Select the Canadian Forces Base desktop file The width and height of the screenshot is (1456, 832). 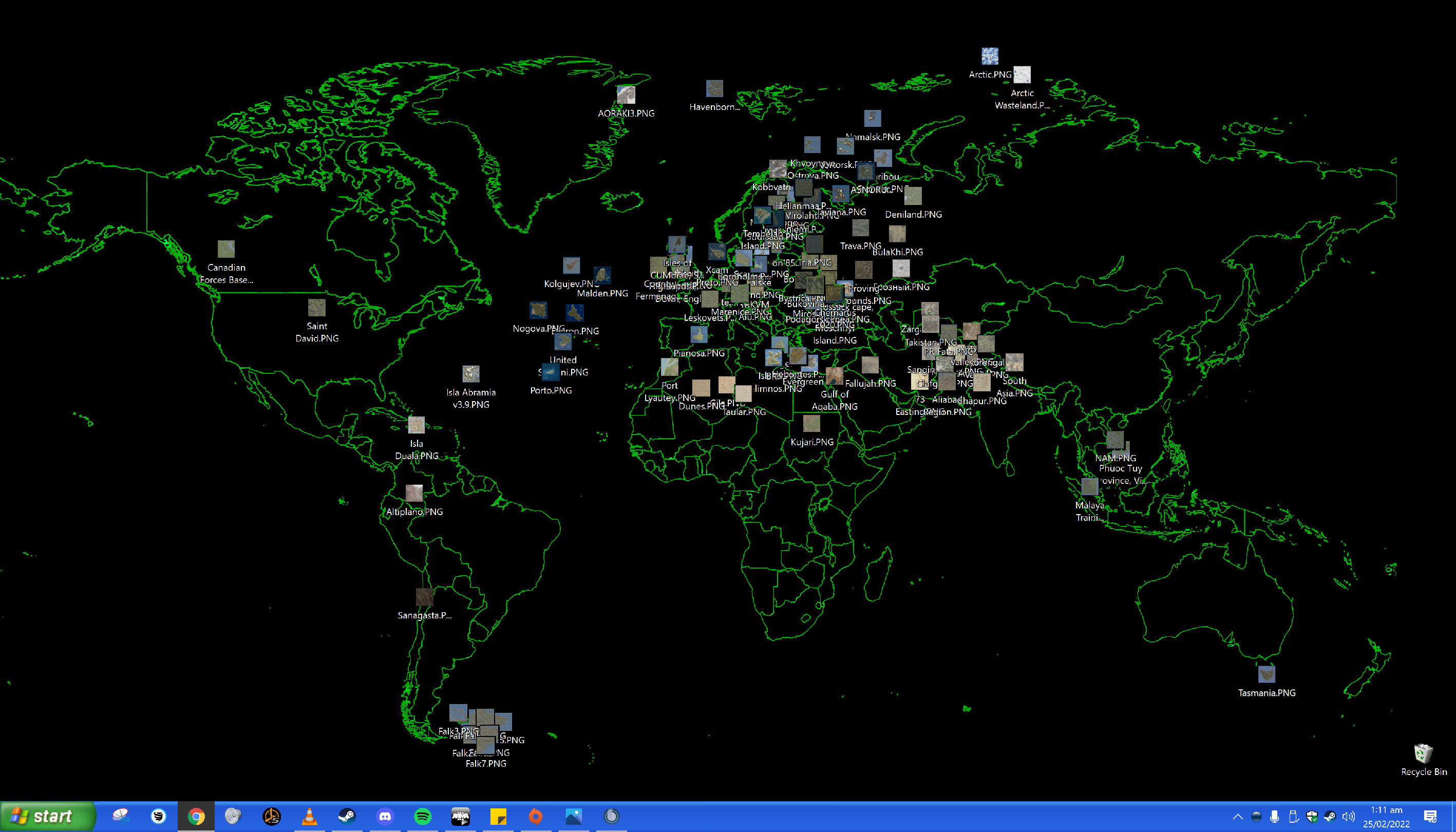click(x=226, y=250)
